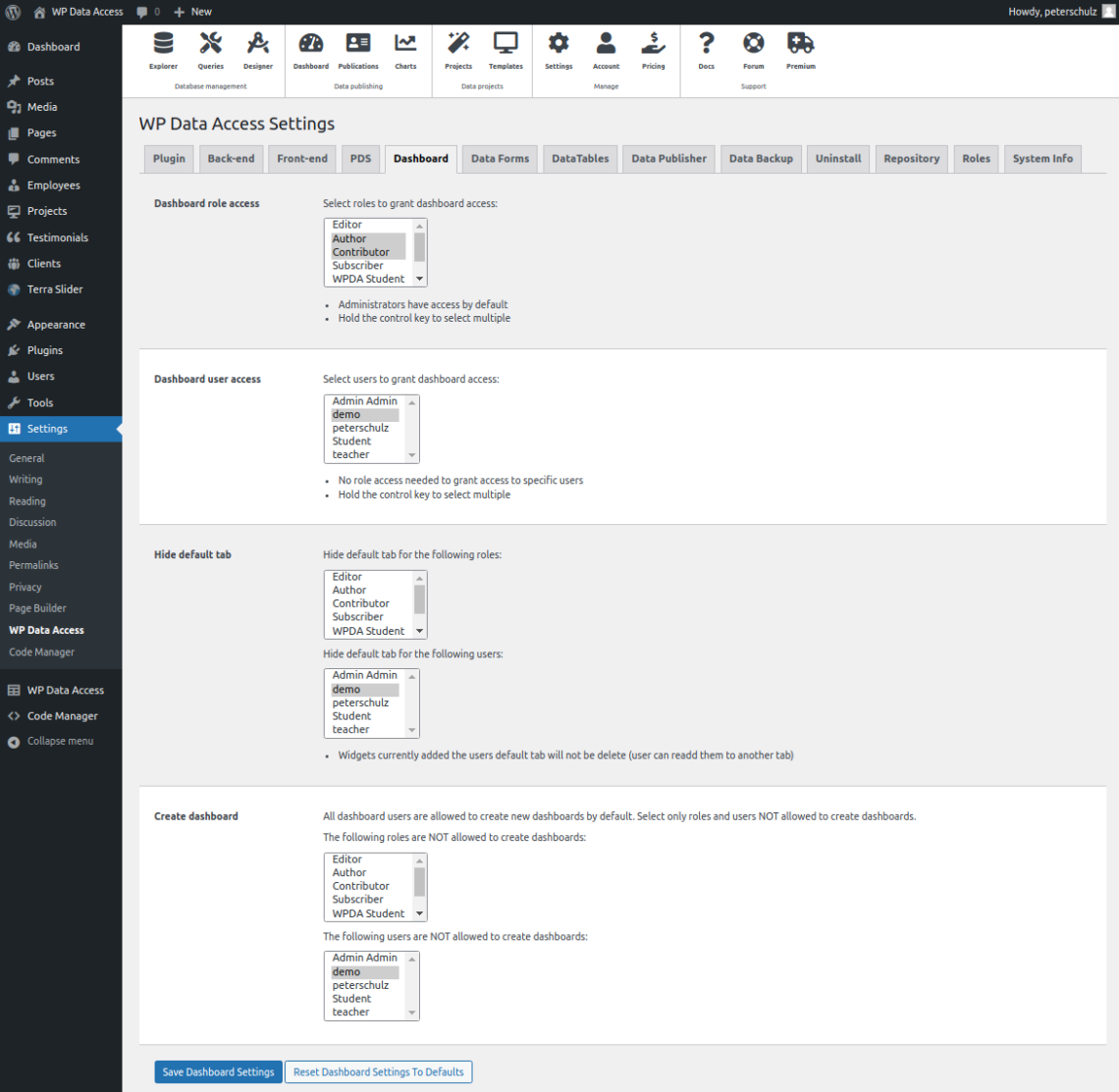Select Subscriber under hide default tab roles

pos(360,617)
